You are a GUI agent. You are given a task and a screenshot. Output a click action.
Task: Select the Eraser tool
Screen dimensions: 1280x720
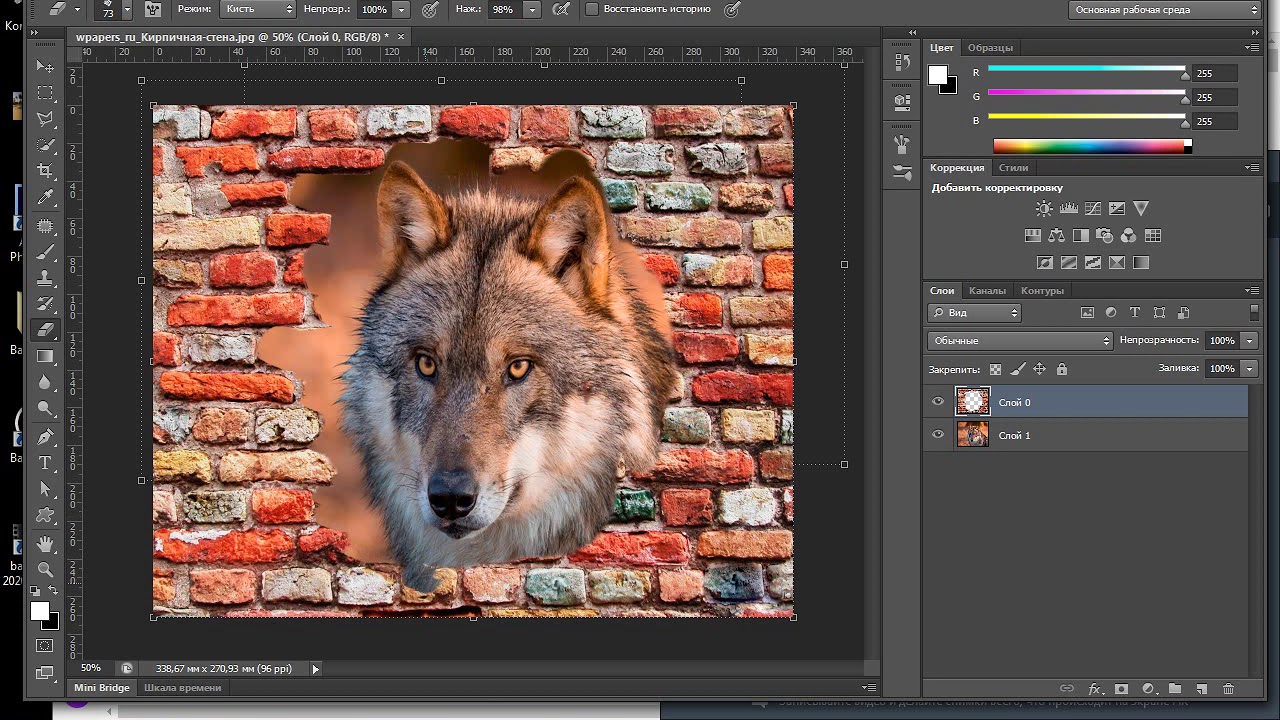coord(45,330)
